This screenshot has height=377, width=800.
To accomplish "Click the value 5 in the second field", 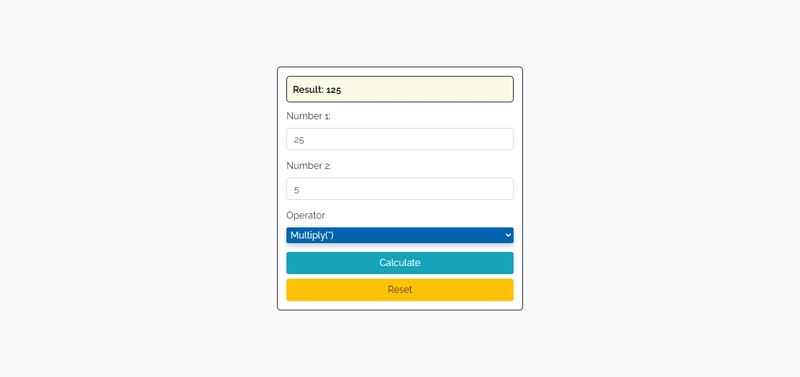I will 296,190.
